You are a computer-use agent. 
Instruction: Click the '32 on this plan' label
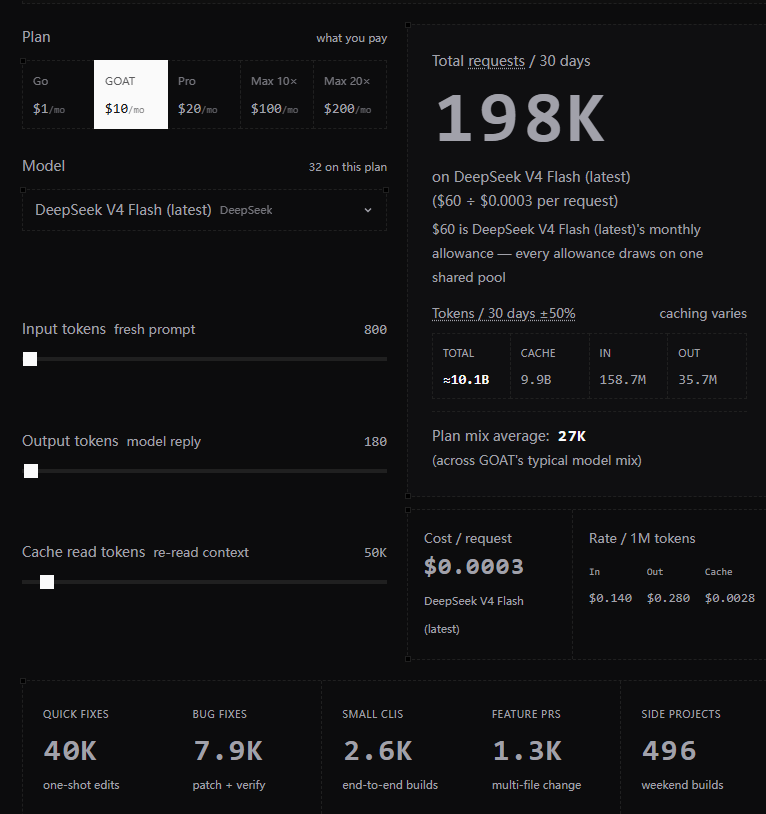[x=348, y=167]
